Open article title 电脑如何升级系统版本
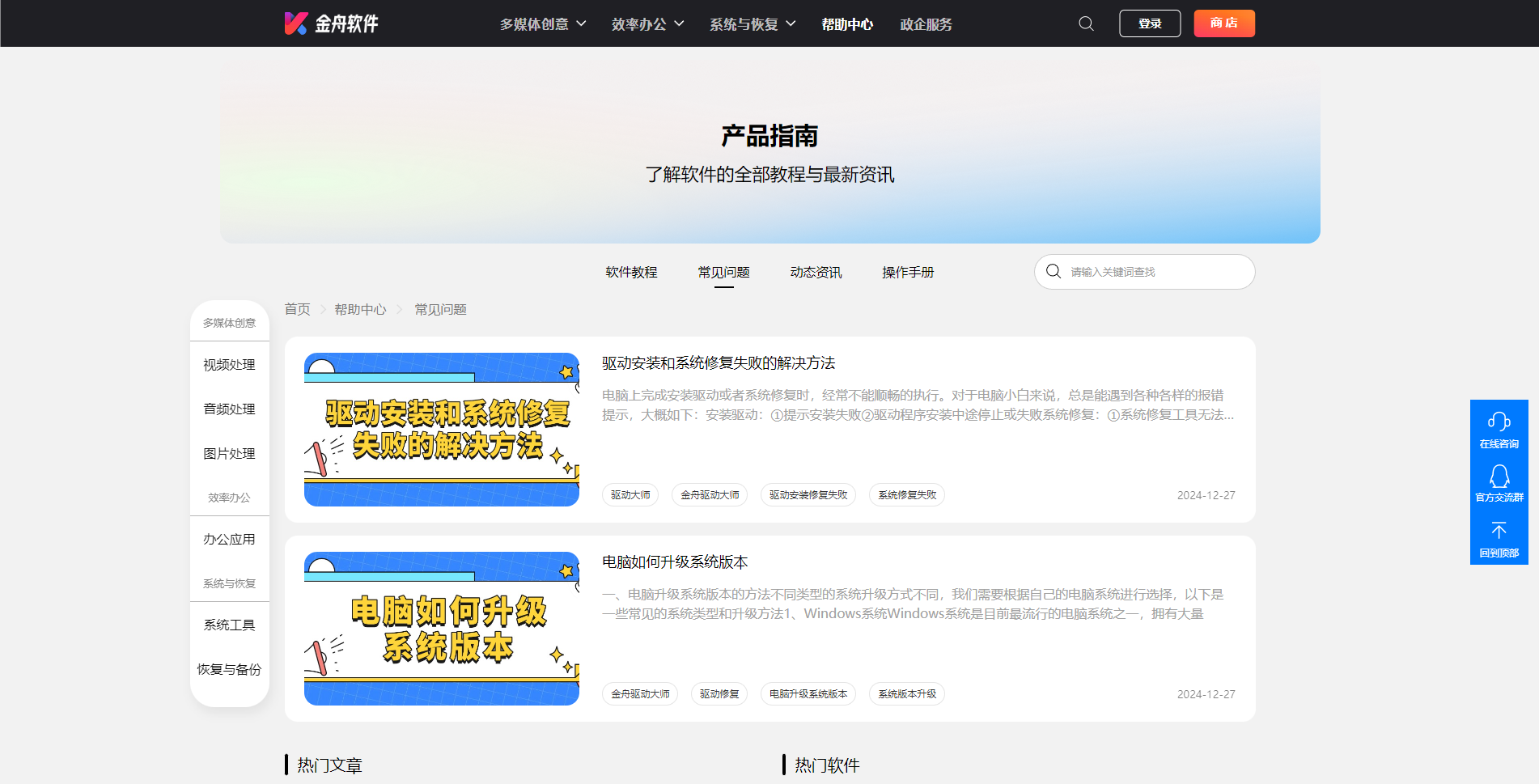1539x784 pixels. (675, 562)
